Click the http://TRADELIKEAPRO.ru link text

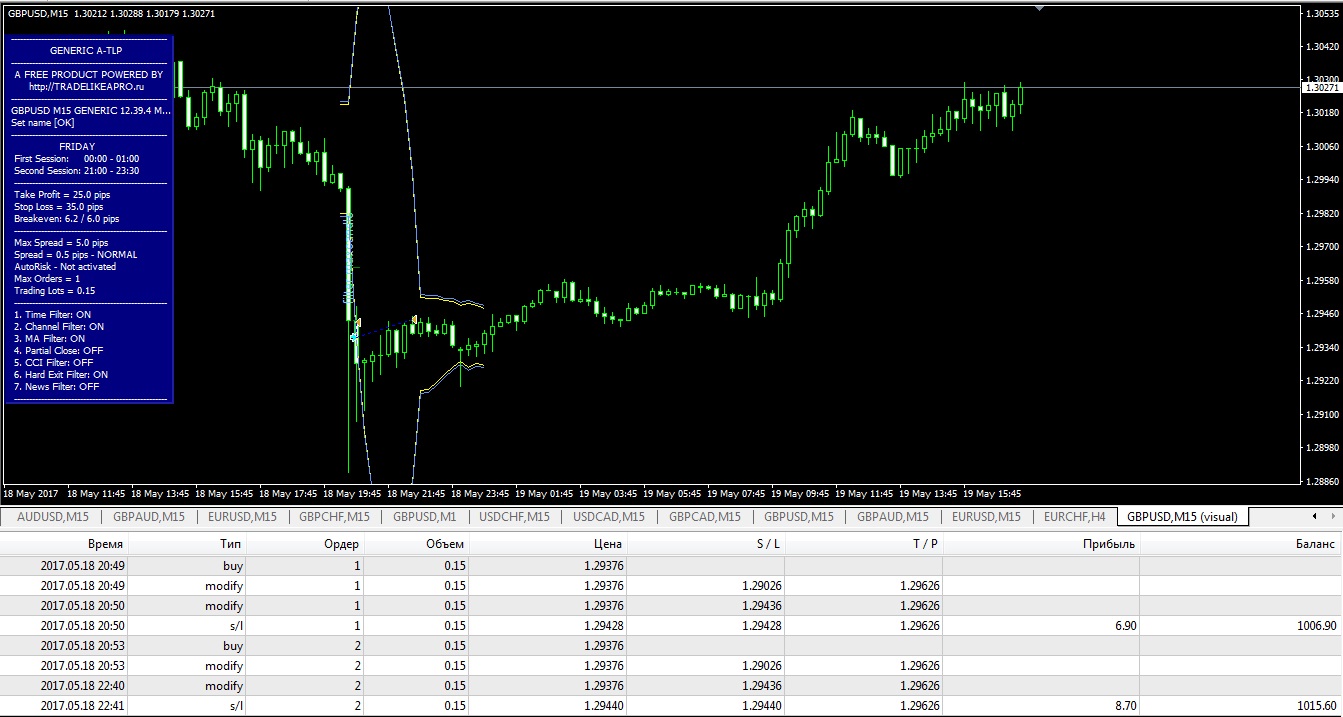click(x=87, y=87)
